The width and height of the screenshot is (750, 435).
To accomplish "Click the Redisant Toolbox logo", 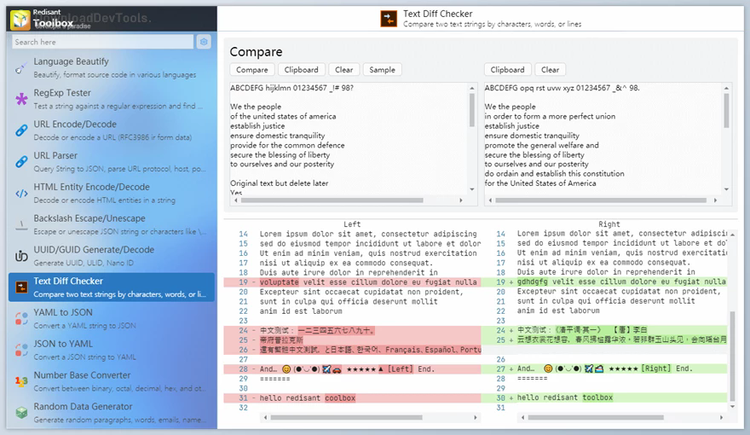I will [20, 20].
